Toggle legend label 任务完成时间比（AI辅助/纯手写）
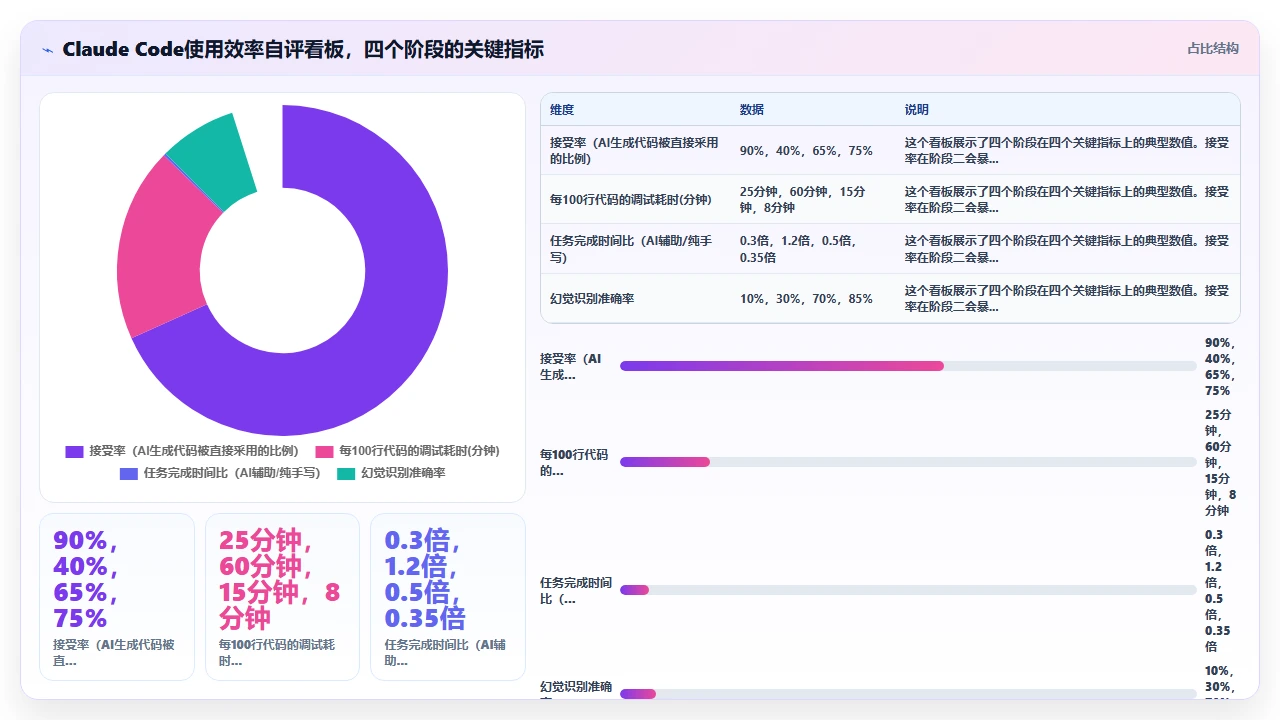Image resolution: width=1280 pixels, height=720 pixels. point(232,473)
